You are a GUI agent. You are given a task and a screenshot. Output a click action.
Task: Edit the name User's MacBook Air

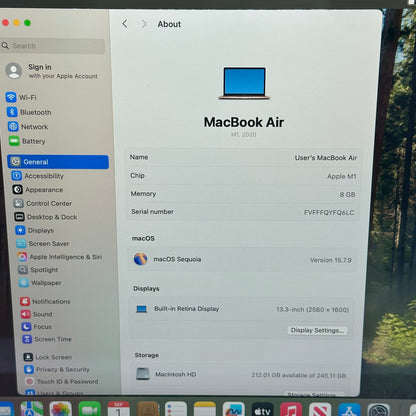(326, 158)
